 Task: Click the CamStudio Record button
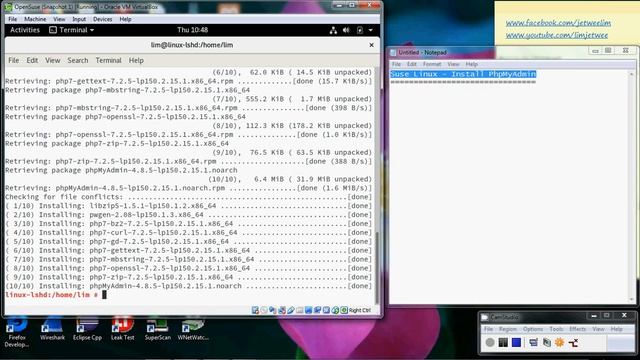490,342
